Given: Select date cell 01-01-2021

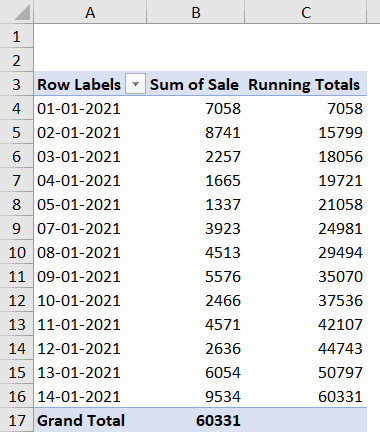Looking at the screenshot, I should coord(90,108).
